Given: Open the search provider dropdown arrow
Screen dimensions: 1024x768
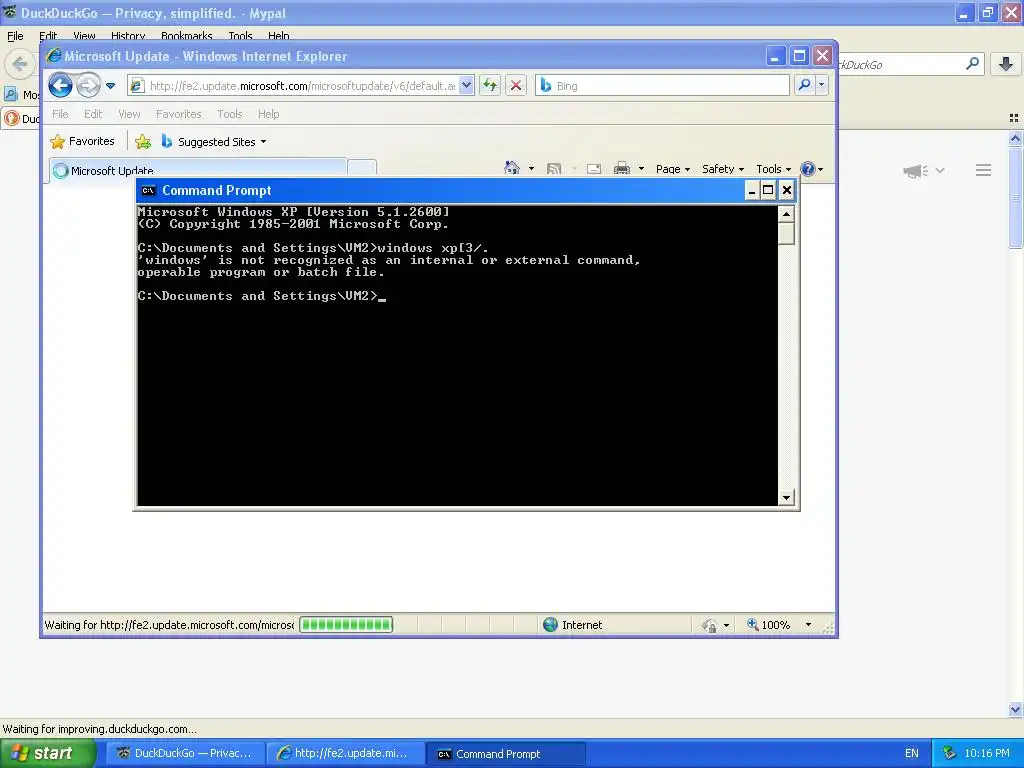Looking at the screenshot, I should tap(822, 86).
